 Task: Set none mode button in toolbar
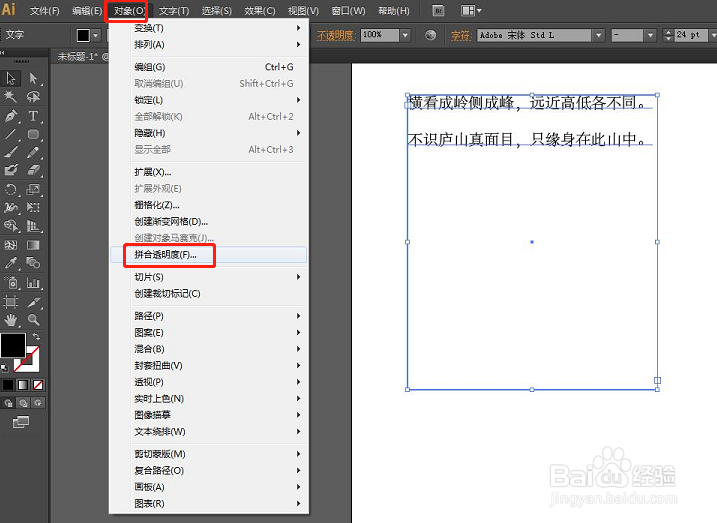[38, 385]
